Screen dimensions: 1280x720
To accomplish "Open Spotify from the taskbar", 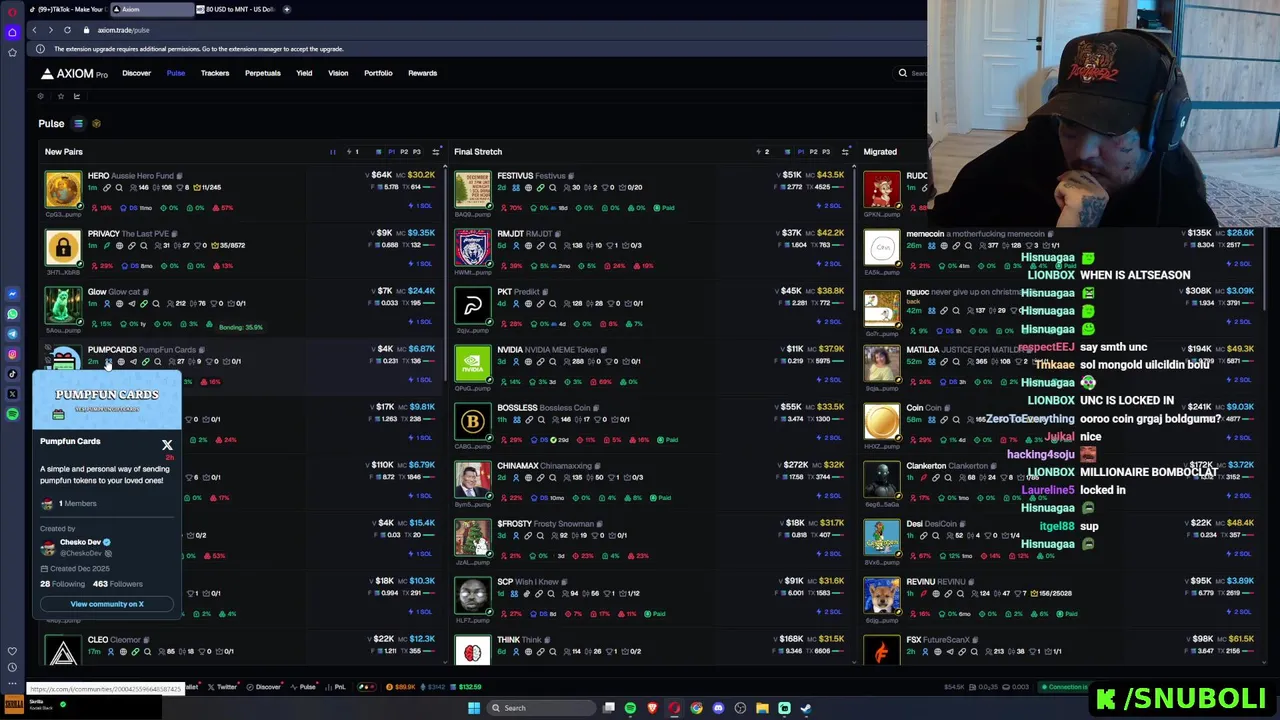I will coord(630,708).
